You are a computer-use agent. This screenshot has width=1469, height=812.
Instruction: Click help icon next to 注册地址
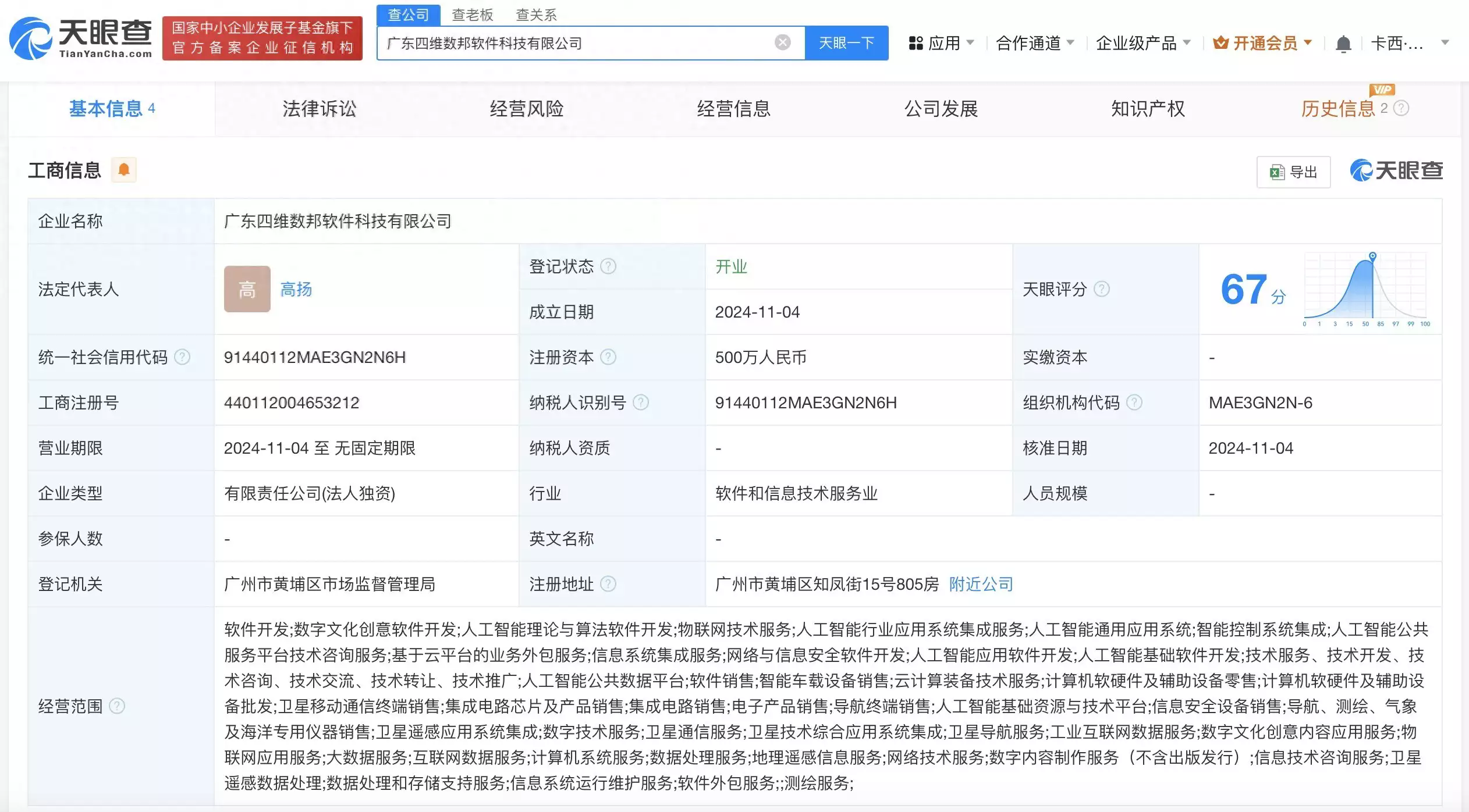point(608,584)
